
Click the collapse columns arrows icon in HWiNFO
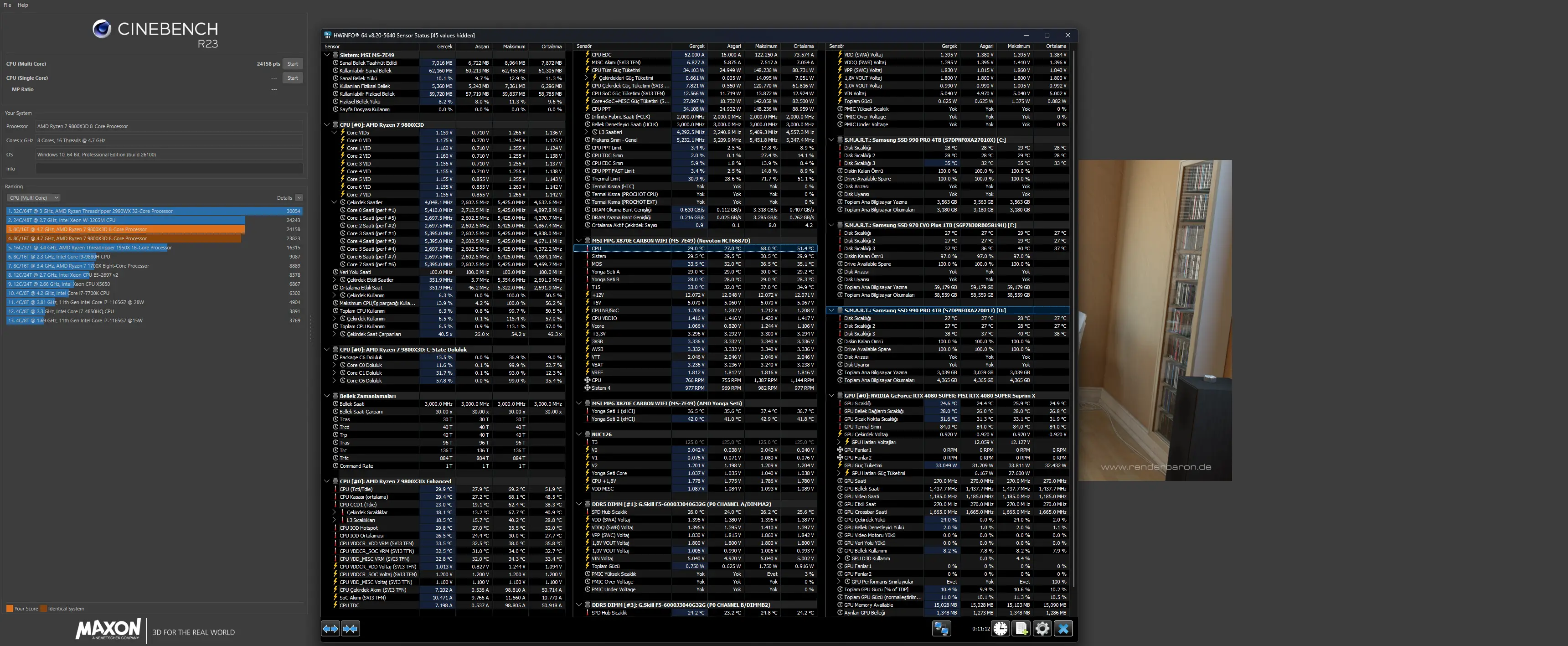click(351, 628)
